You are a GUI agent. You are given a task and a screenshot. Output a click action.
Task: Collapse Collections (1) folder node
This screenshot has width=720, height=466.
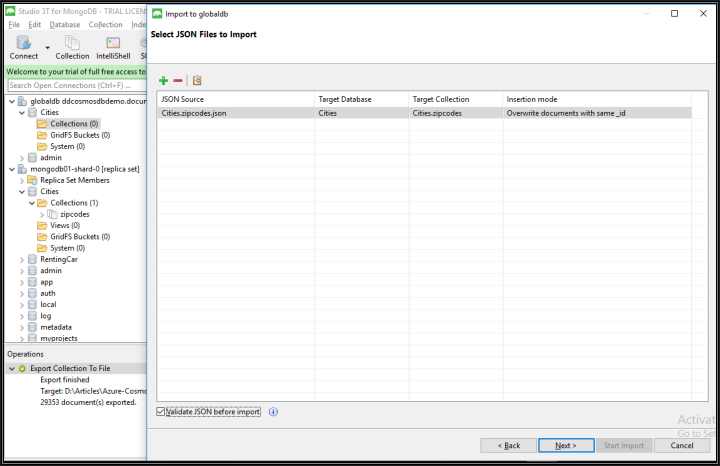click(x=32, y=203)
